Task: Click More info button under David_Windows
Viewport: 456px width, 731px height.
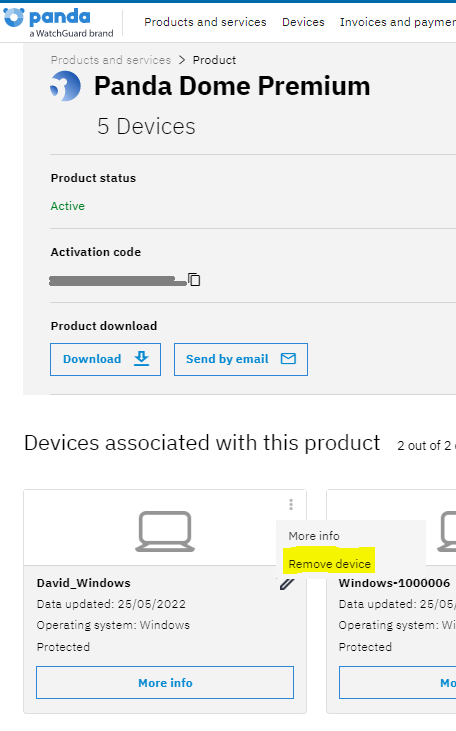Action: coord(165,683)
